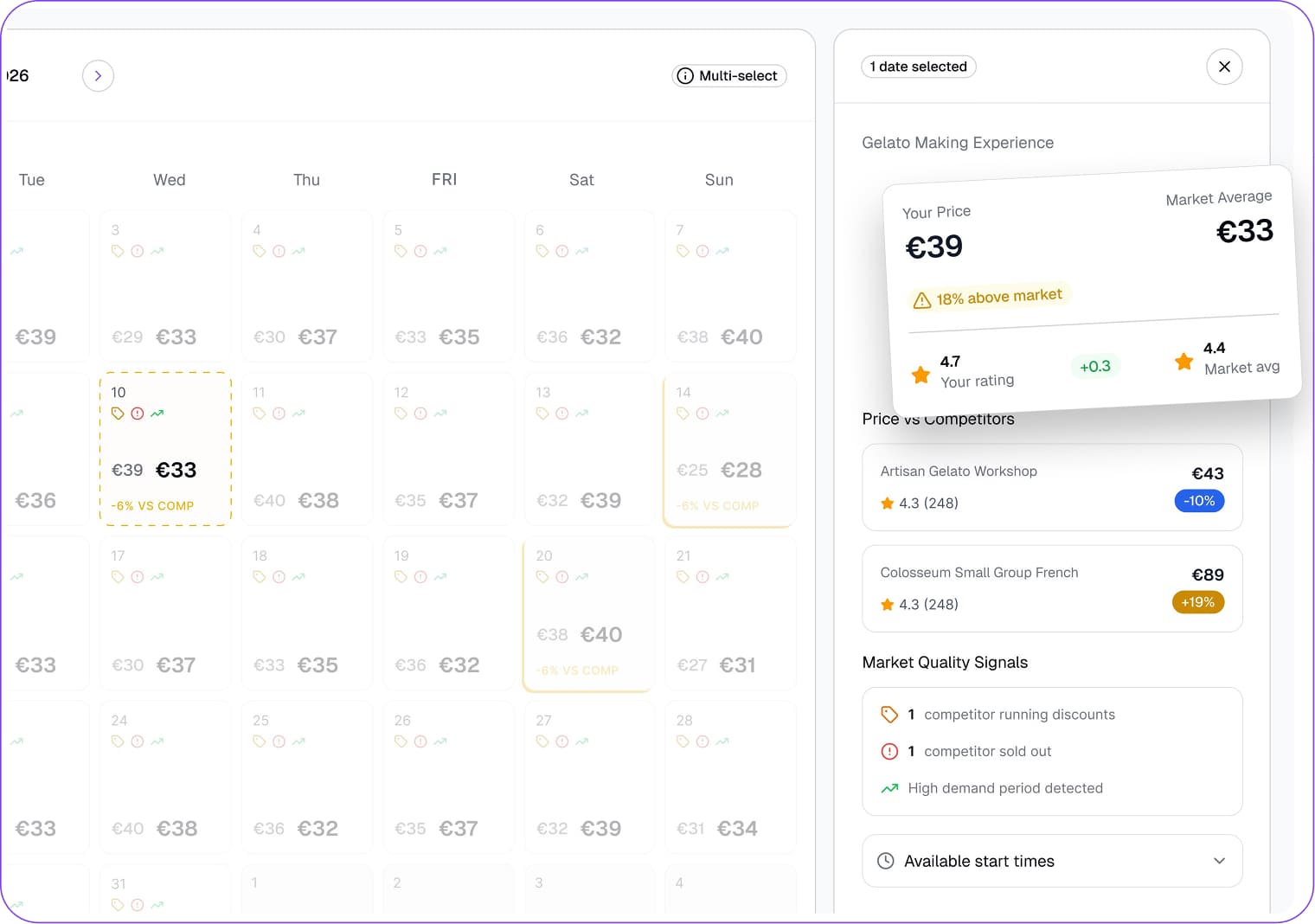Click the discount tag icon on day 25

coord(259,741)
